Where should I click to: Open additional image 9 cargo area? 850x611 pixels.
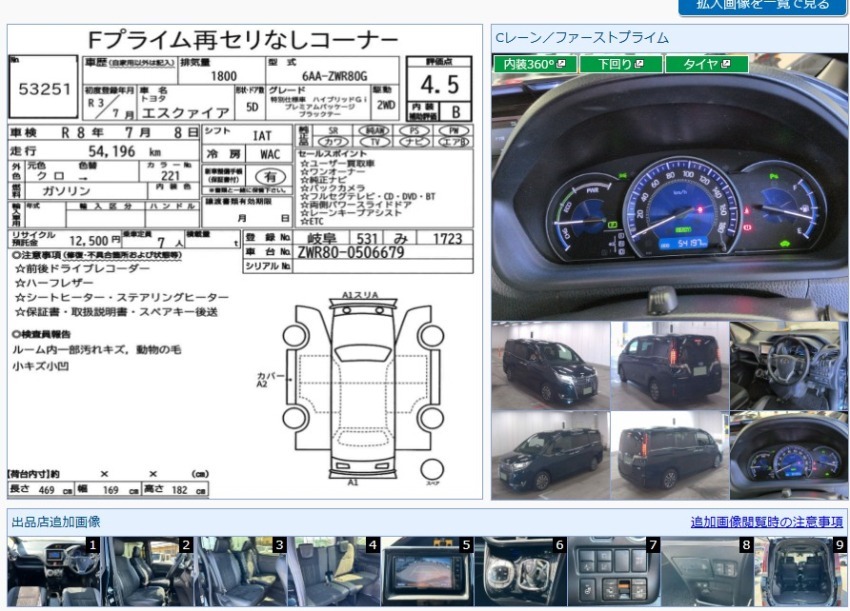(x=801, y=571)
